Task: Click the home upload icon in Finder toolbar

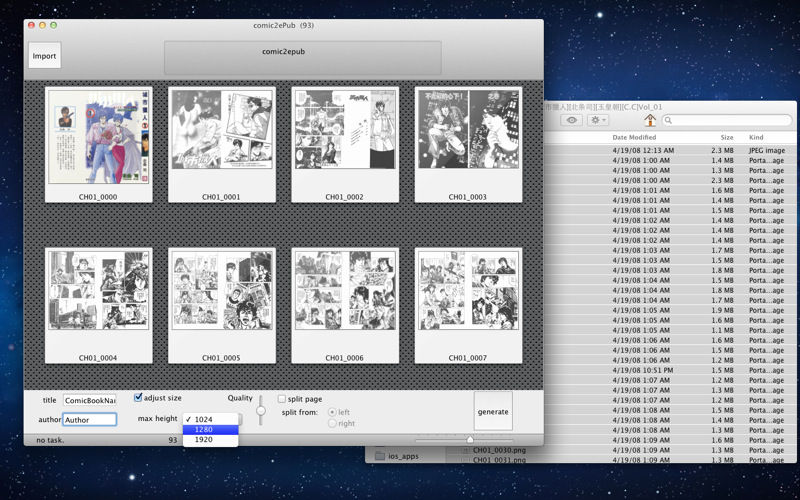Action: point(650,120)
